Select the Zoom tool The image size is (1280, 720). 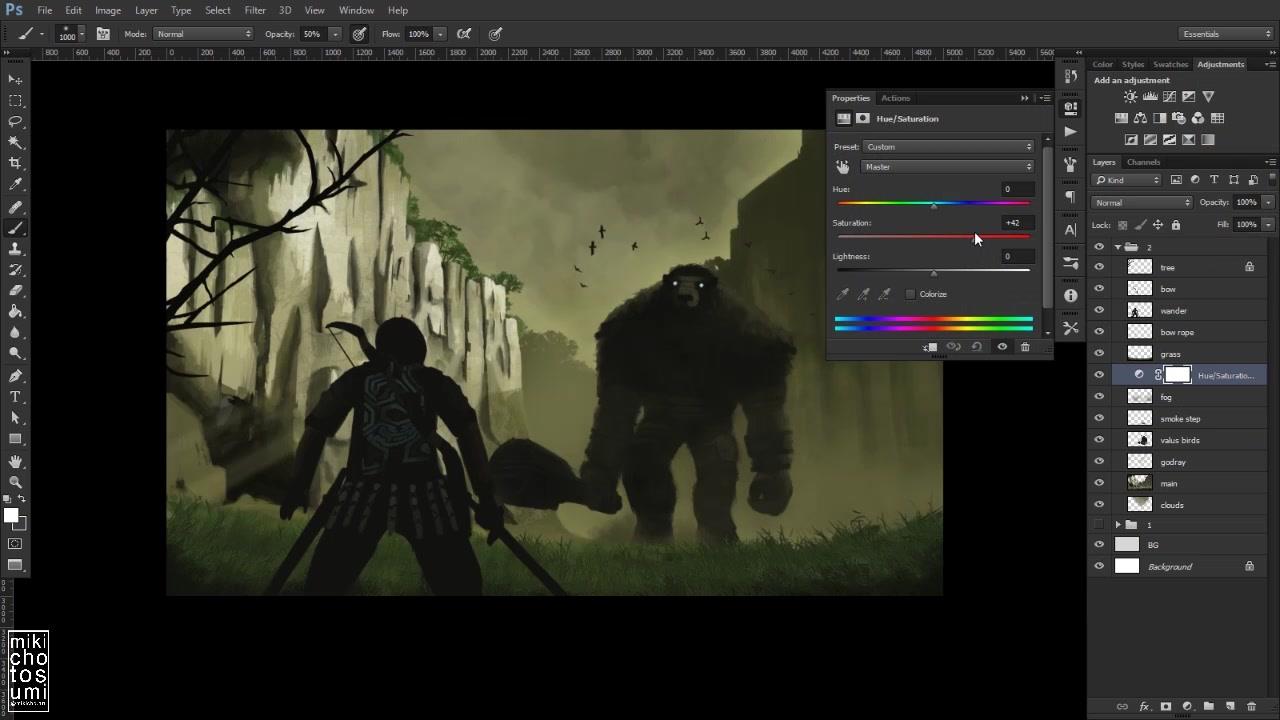click(x=15, y=482)
